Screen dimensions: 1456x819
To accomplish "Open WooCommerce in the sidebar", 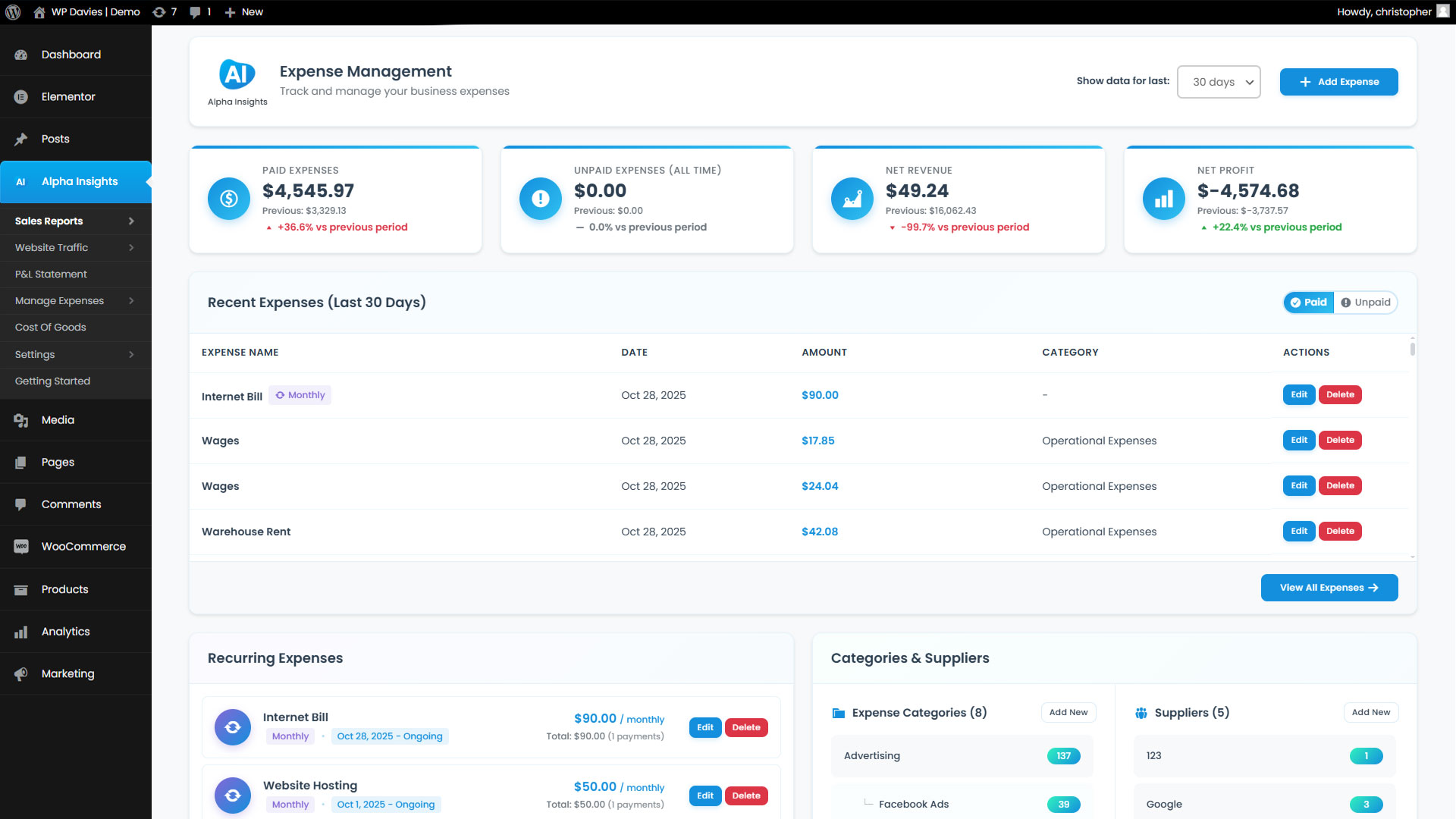I will pyautogui.click(x=83, y=547).
